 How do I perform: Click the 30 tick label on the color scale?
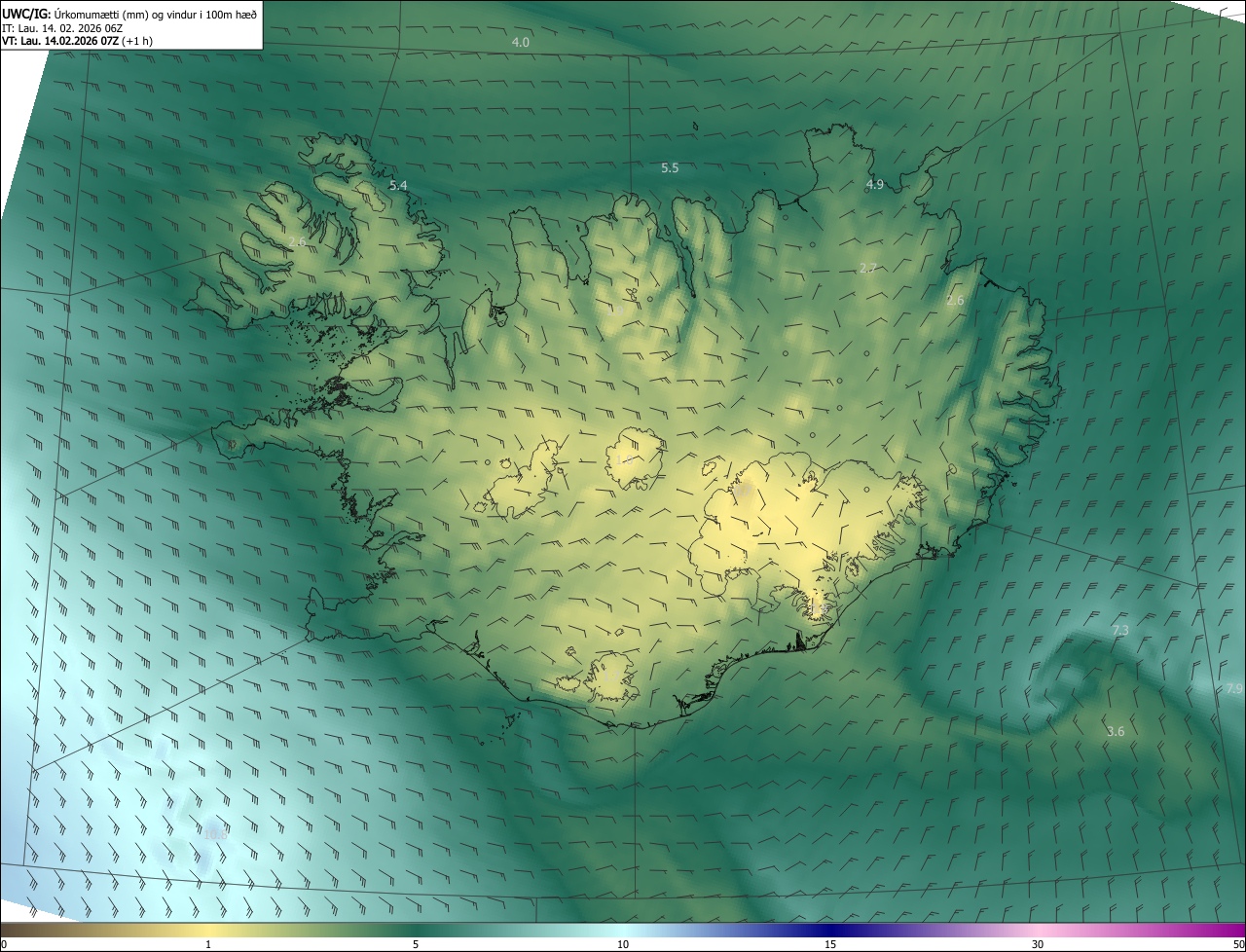pos(1038,945)
